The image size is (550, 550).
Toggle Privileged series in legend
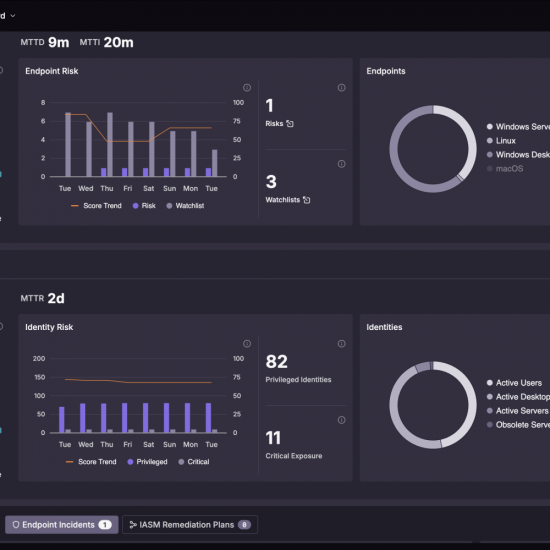click(x=147, y=462)
